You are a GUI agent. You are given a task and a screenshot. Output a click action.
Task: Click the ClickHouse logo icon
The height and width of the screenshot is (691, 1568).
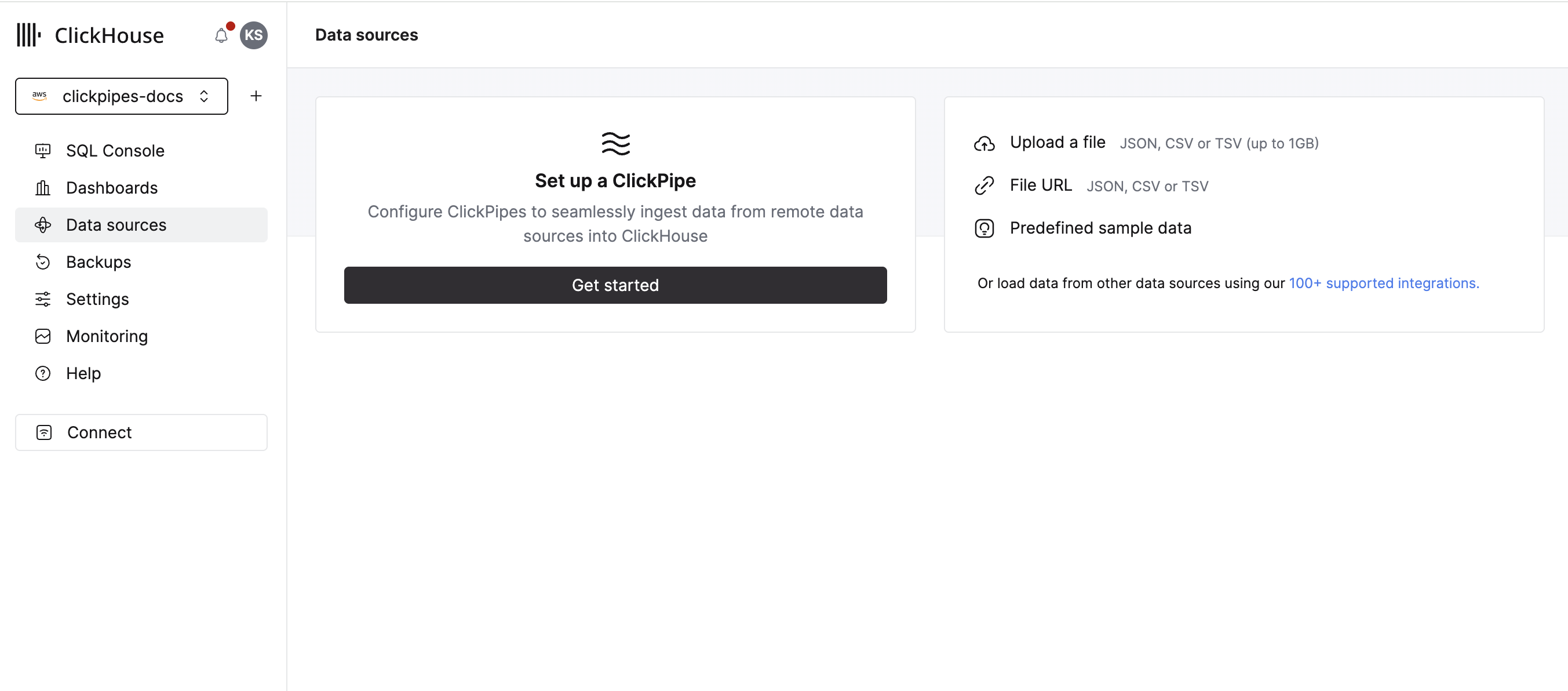(x=28, y=35)
